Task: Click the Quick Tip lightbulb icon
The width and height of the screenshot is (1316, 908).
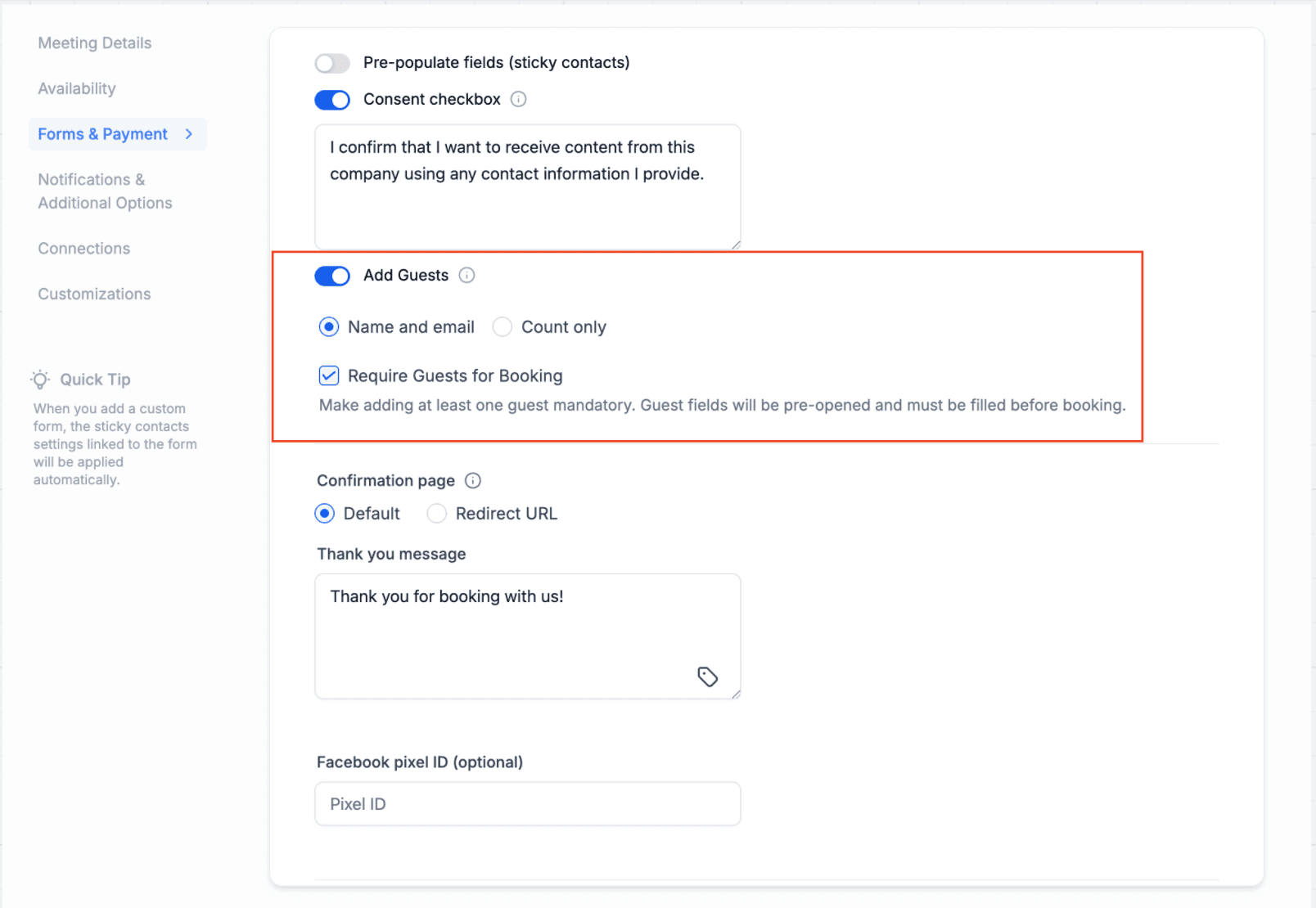Action: pyautogui.click(x=40, y=379)
